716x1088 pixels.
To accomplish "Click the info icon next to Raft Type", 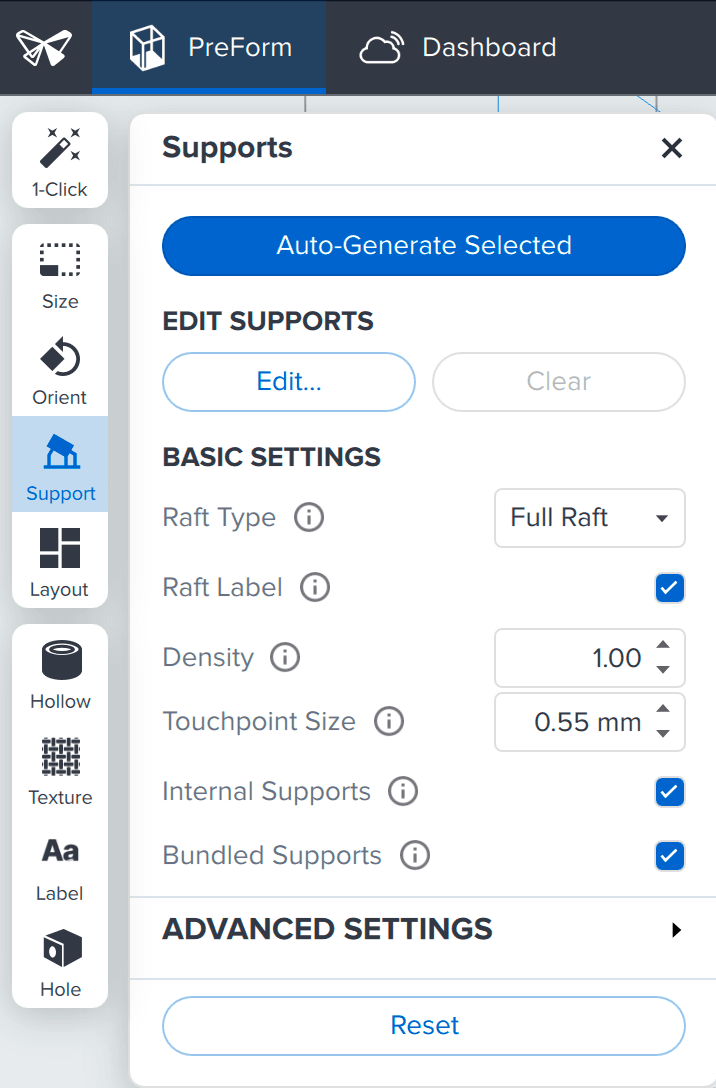I will pyautogui.click(x=309, y=518).
